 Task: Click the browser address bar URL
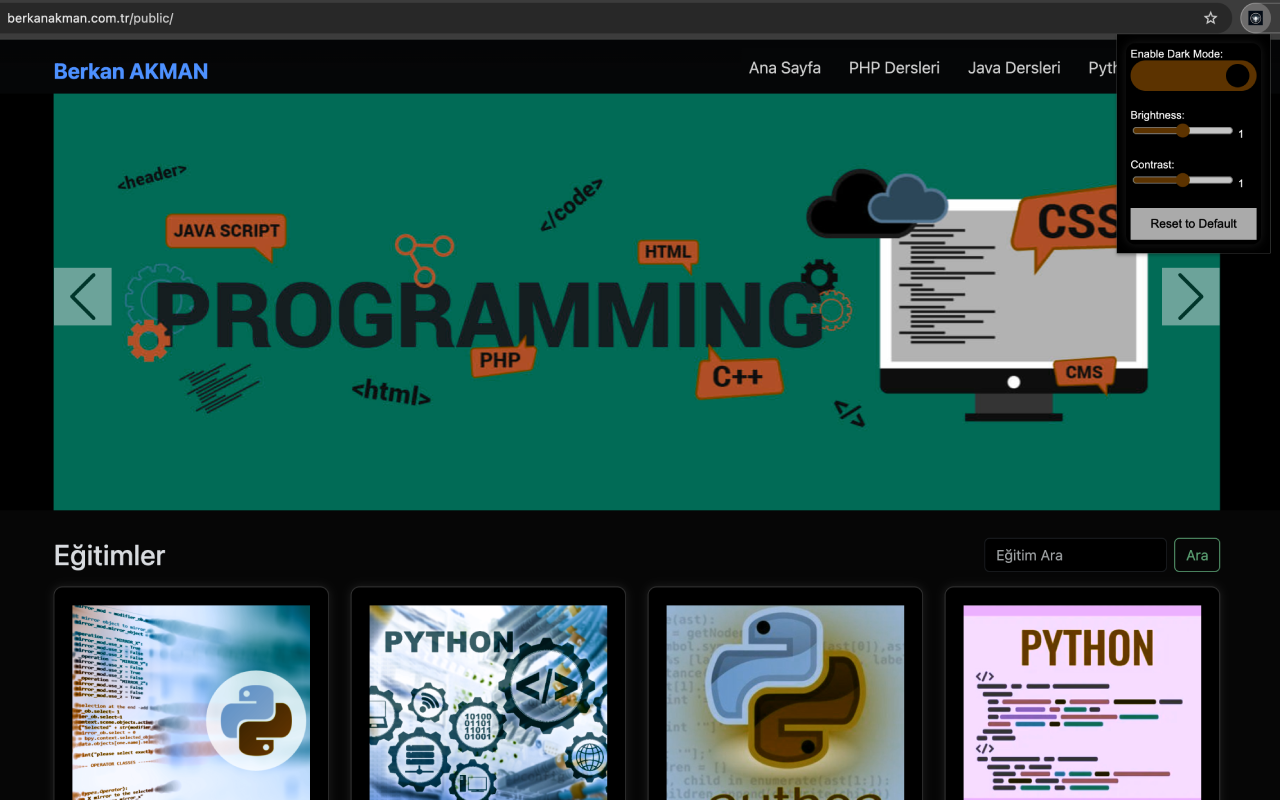90,18
